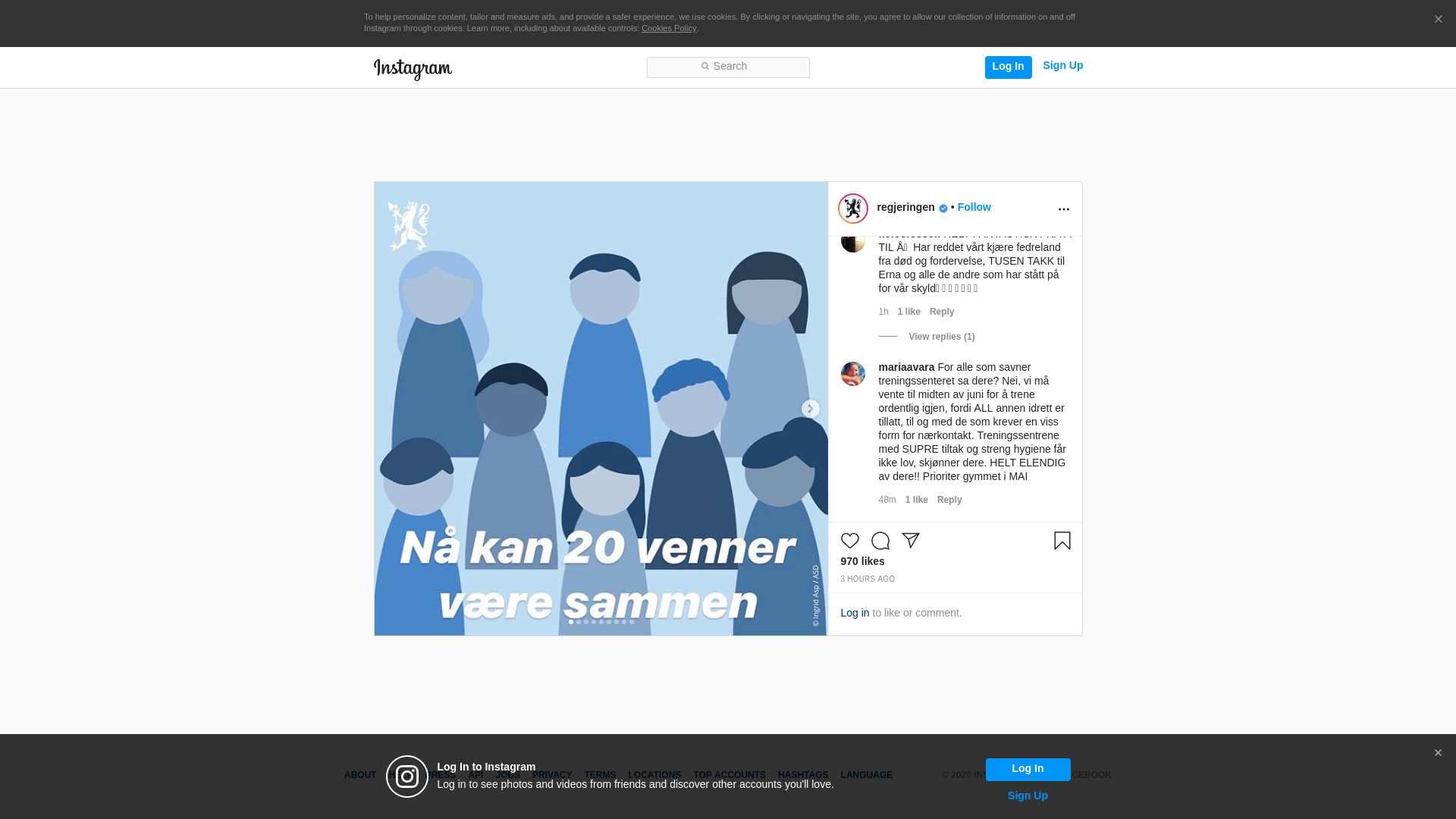
Task: Click the share paper plane icon
Action: [x=910, y=541]
